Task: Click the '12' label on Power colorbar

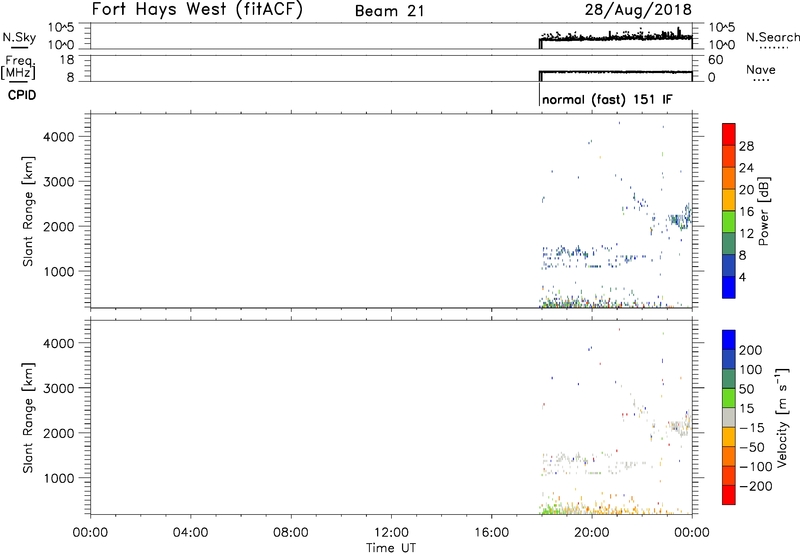Action: click(746, 234)
